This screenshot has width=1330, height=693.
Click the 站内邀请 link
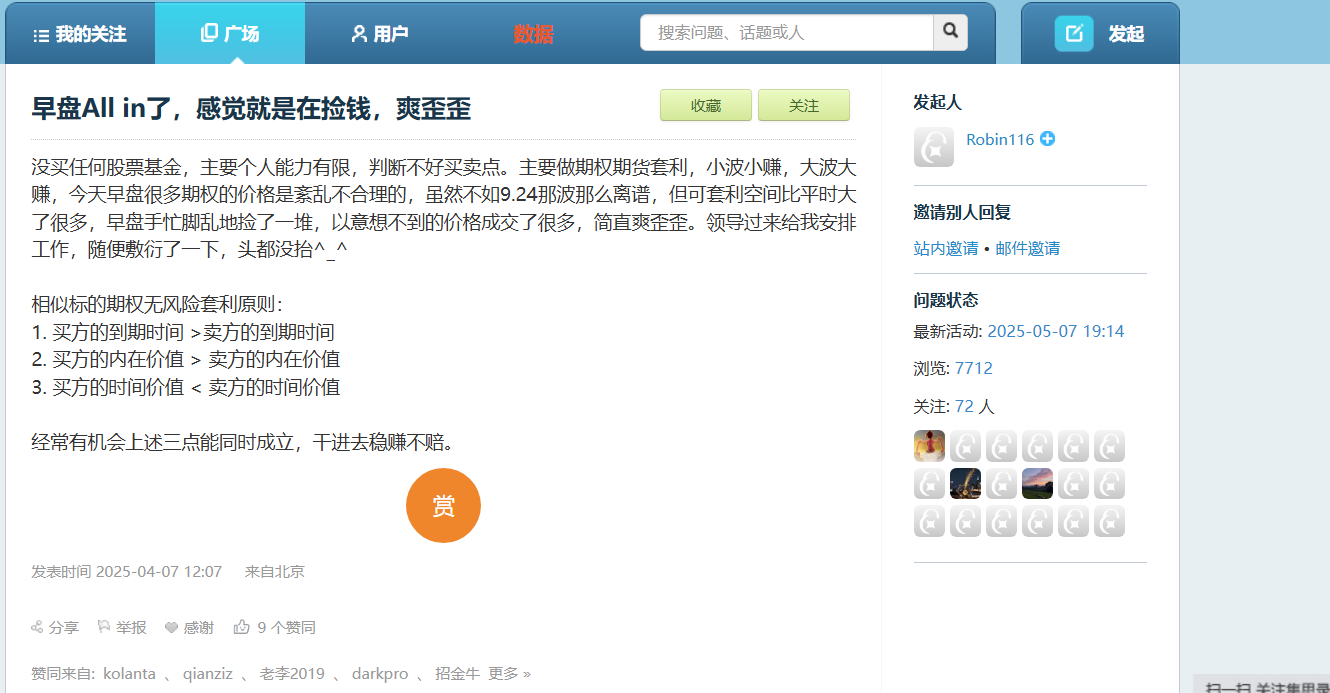946,248
